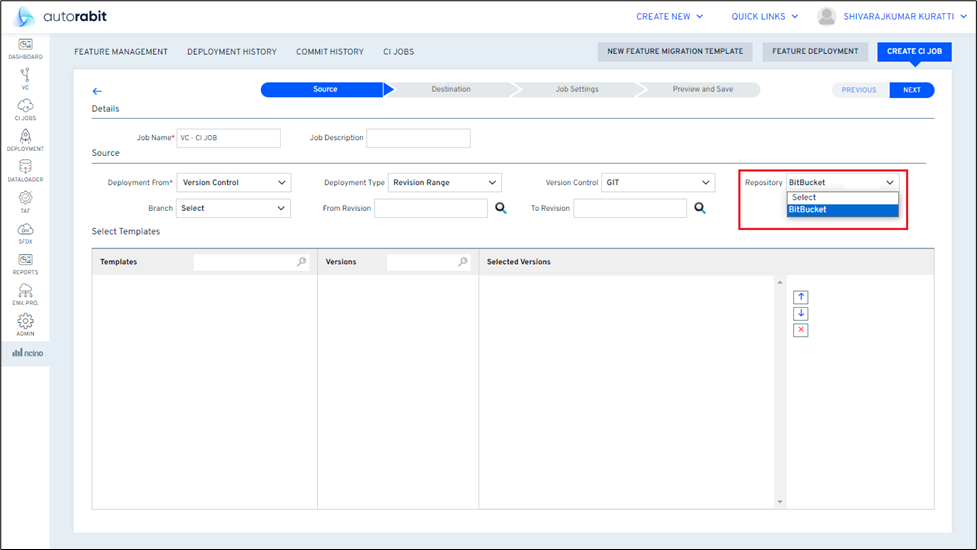
Task: Switch to the Deployment History tab
Action: [231, 52]
